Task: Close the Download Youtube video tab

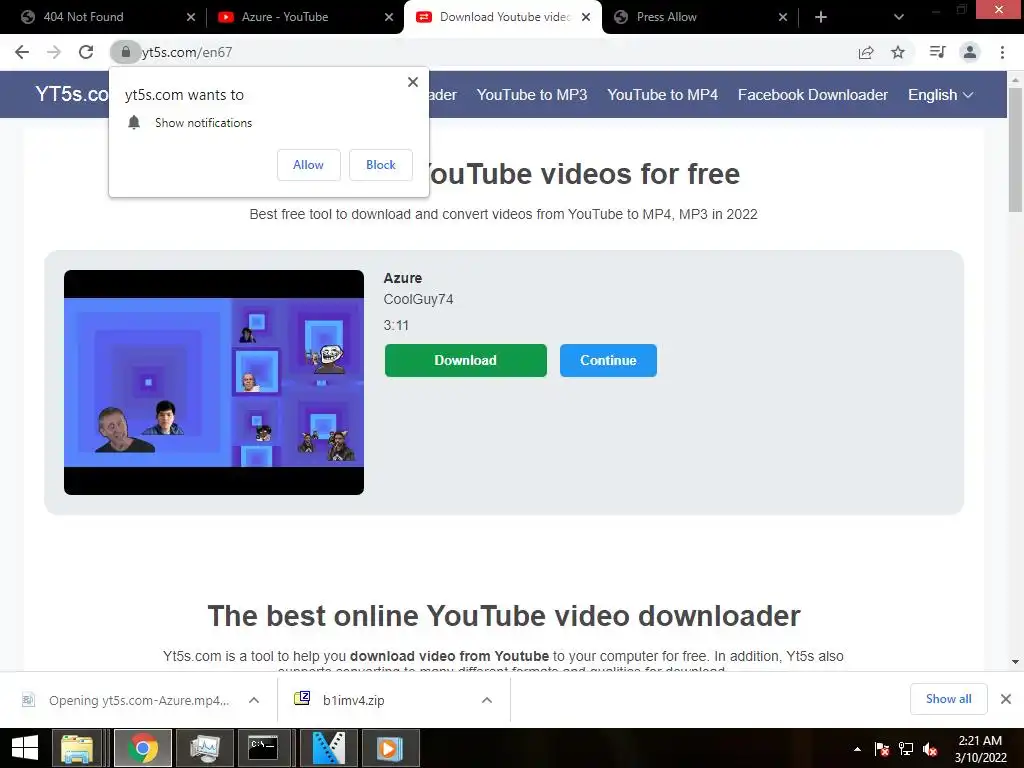Action: point(586,17)
